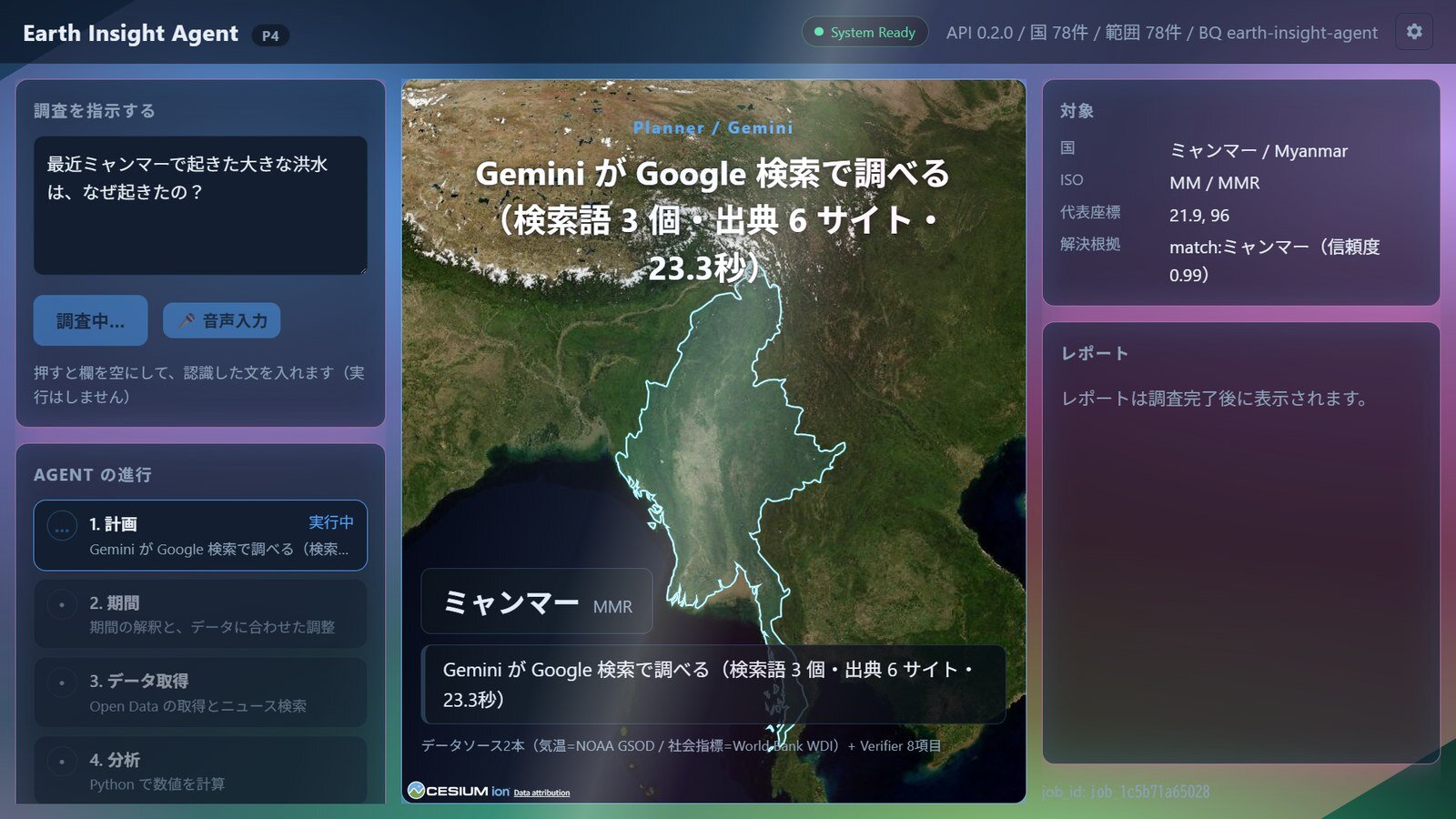The width and height of the screenshot is (1456, 819).
Task: Click the レポート panel heading
Action: [x=1095, y=353]
